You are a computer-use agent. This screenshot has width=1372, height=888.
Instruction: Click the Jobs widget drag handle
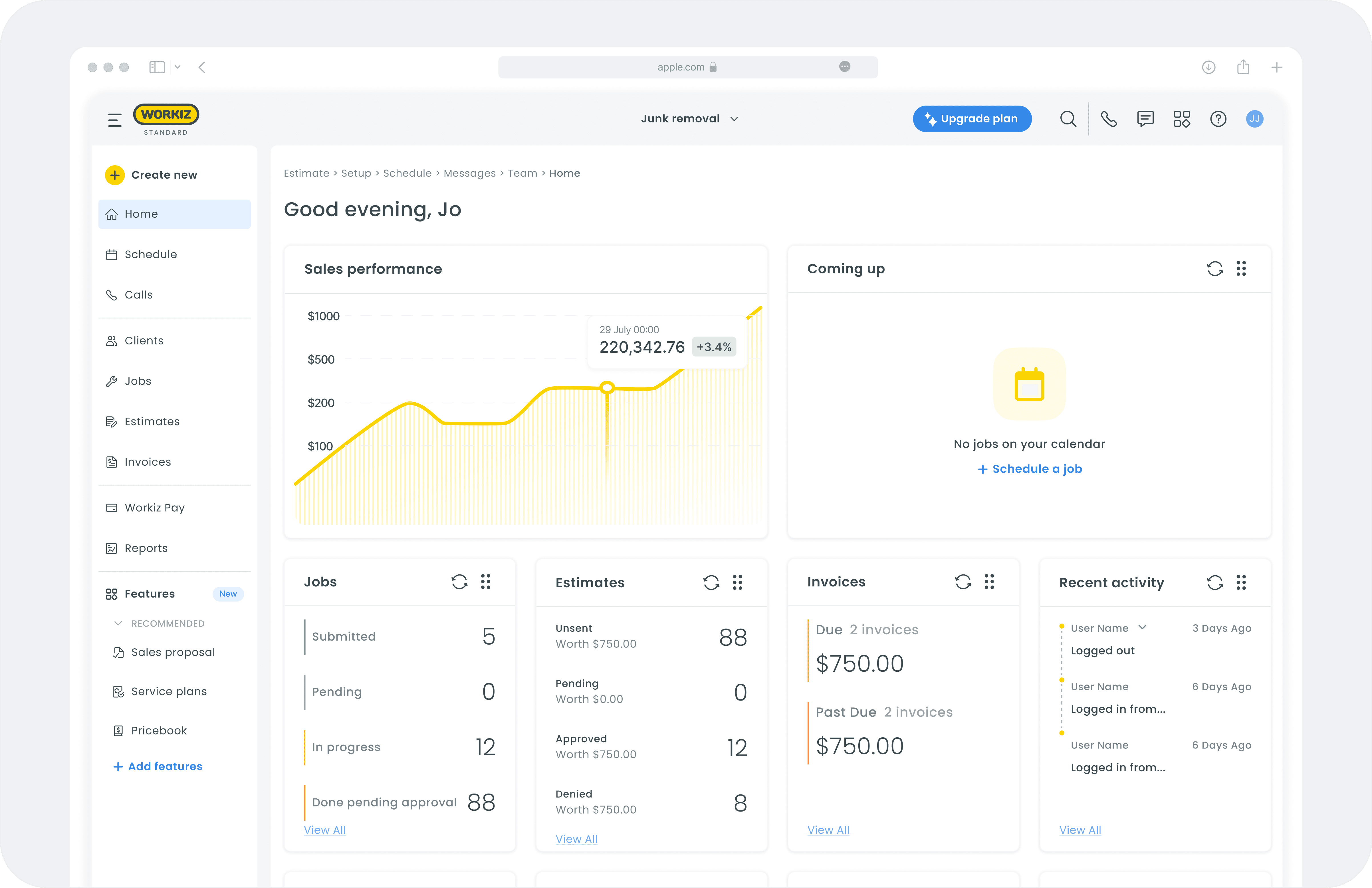tap(485, 582)
